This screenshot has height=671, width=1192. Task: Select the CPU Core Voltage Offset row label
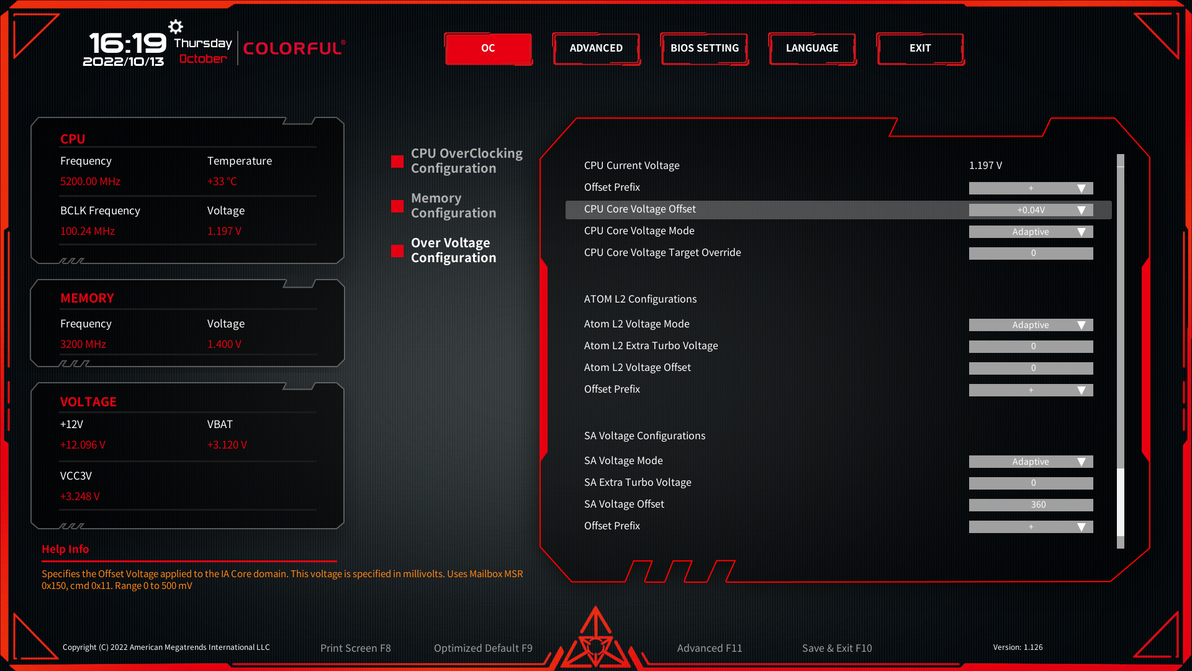tap(639, 209)
